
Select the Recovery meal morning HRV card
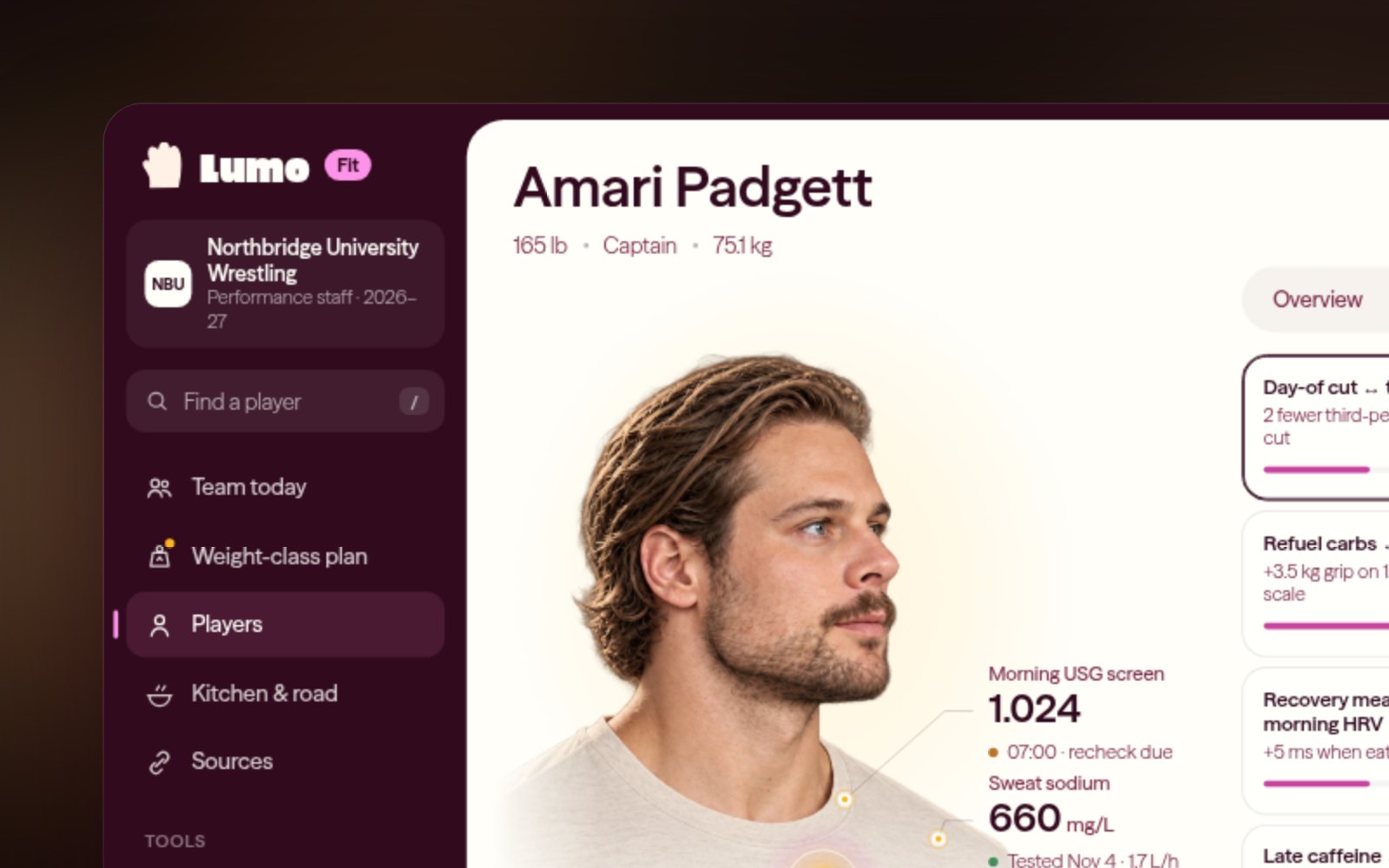[x=1316, y=740]
